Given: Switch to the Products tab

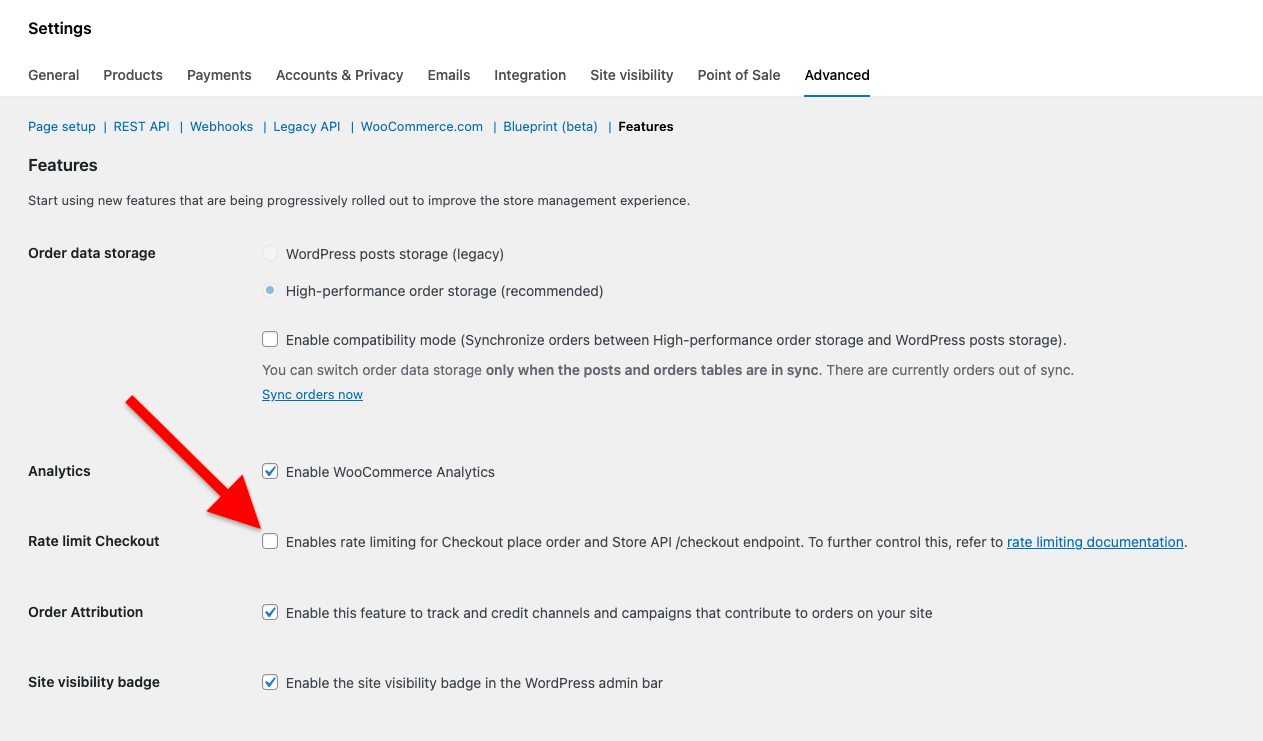Looking at the screenshot, I should tap(133, 75).
